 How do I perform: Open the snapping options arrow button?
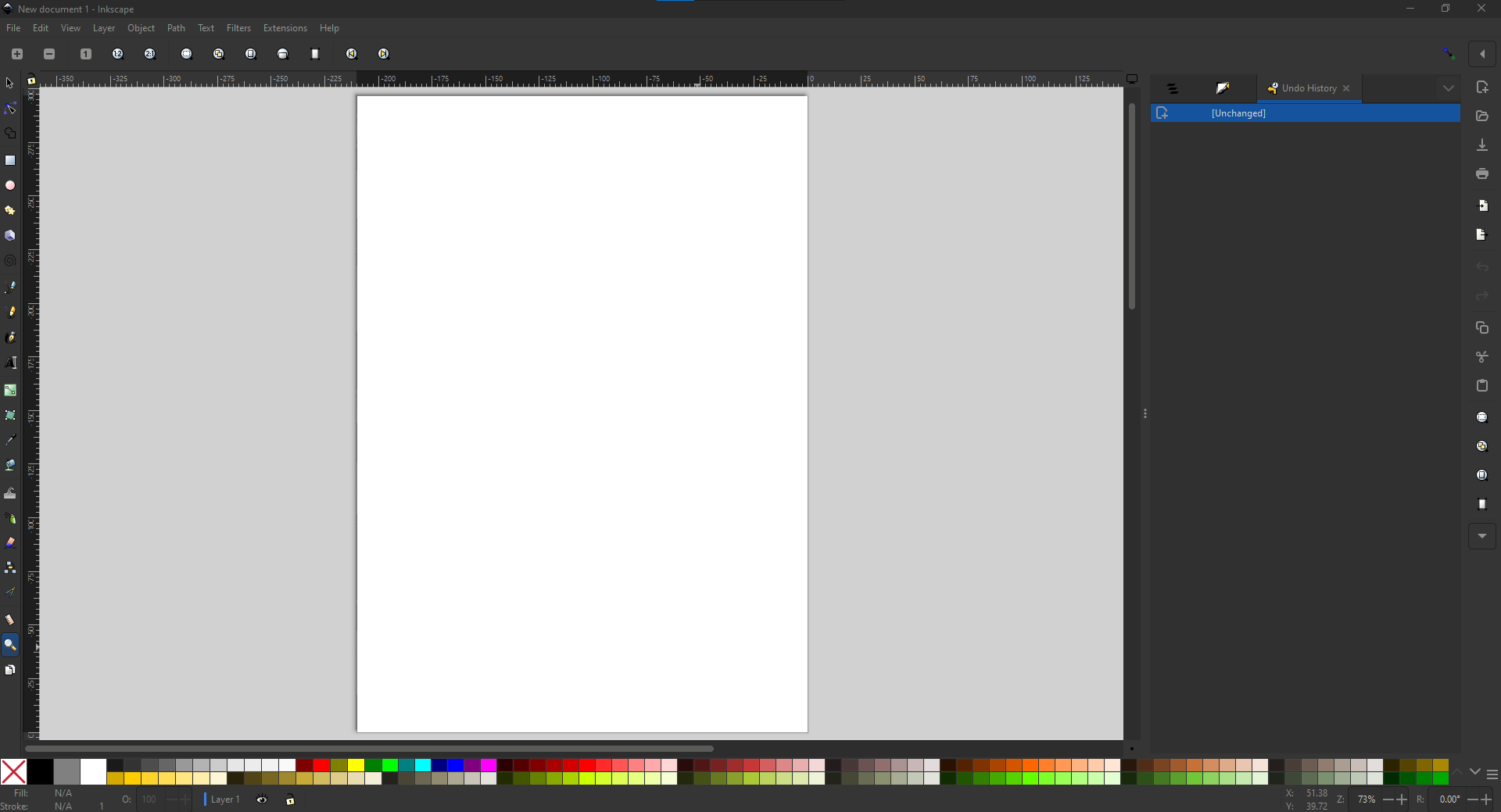pos(1482,54)
